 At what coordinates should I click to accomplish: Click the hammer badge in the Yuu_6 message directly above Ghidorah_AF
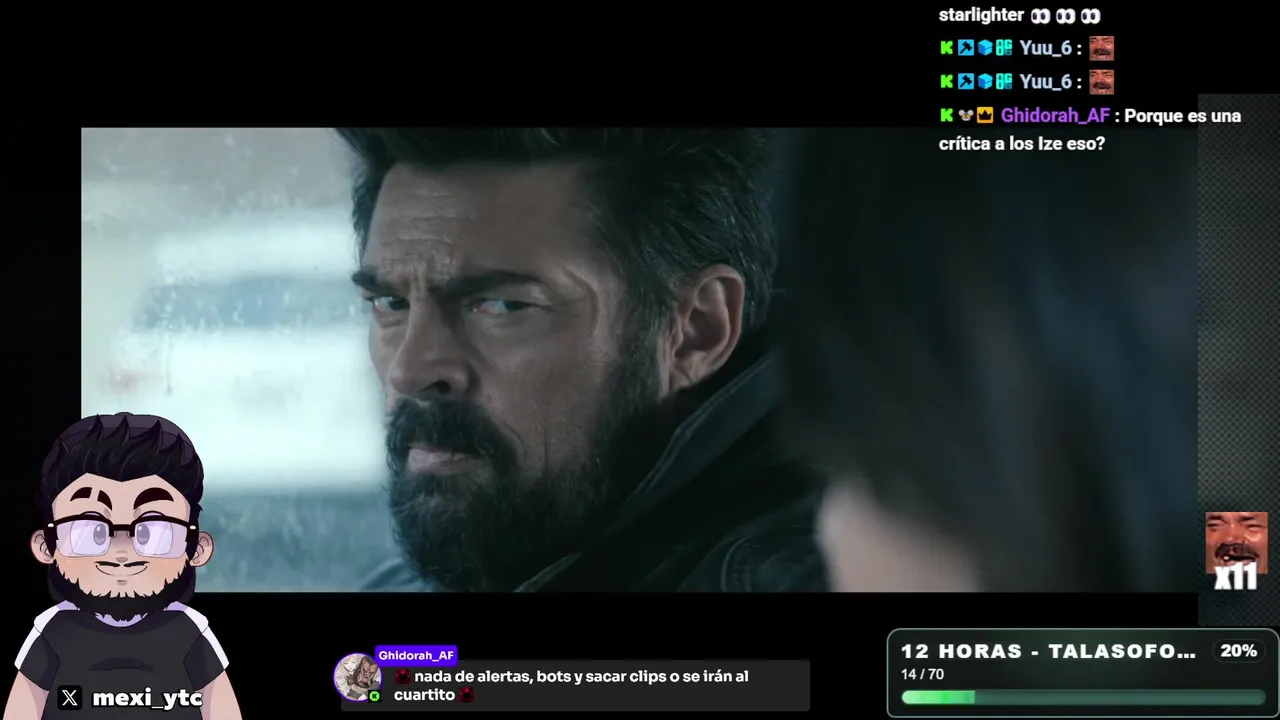pyautogui.click(x=965, y=82)
